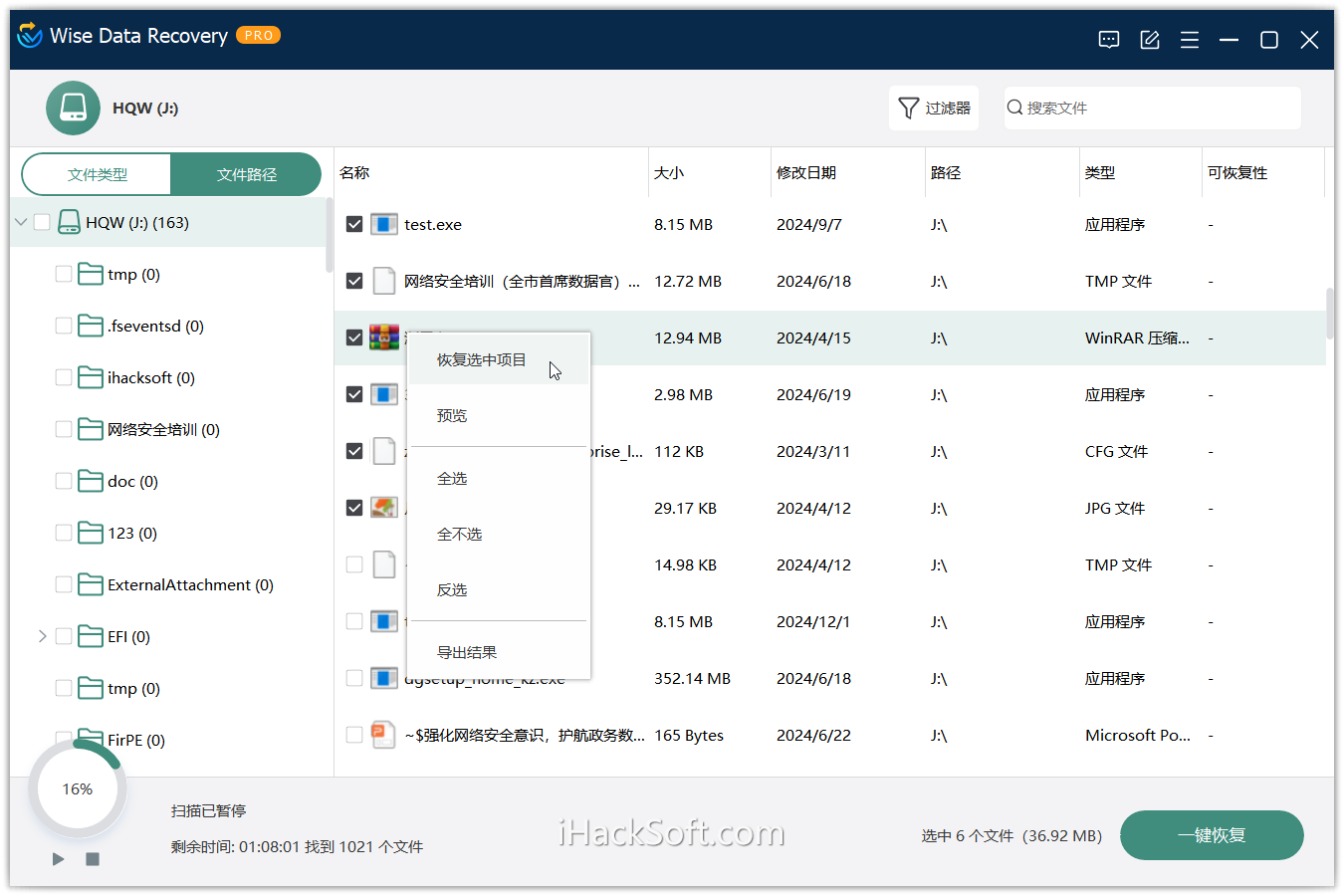This screenshot has width=1344, height=896.
Task: Switch to the 文件类型 tab
Action: coord(98,174)
